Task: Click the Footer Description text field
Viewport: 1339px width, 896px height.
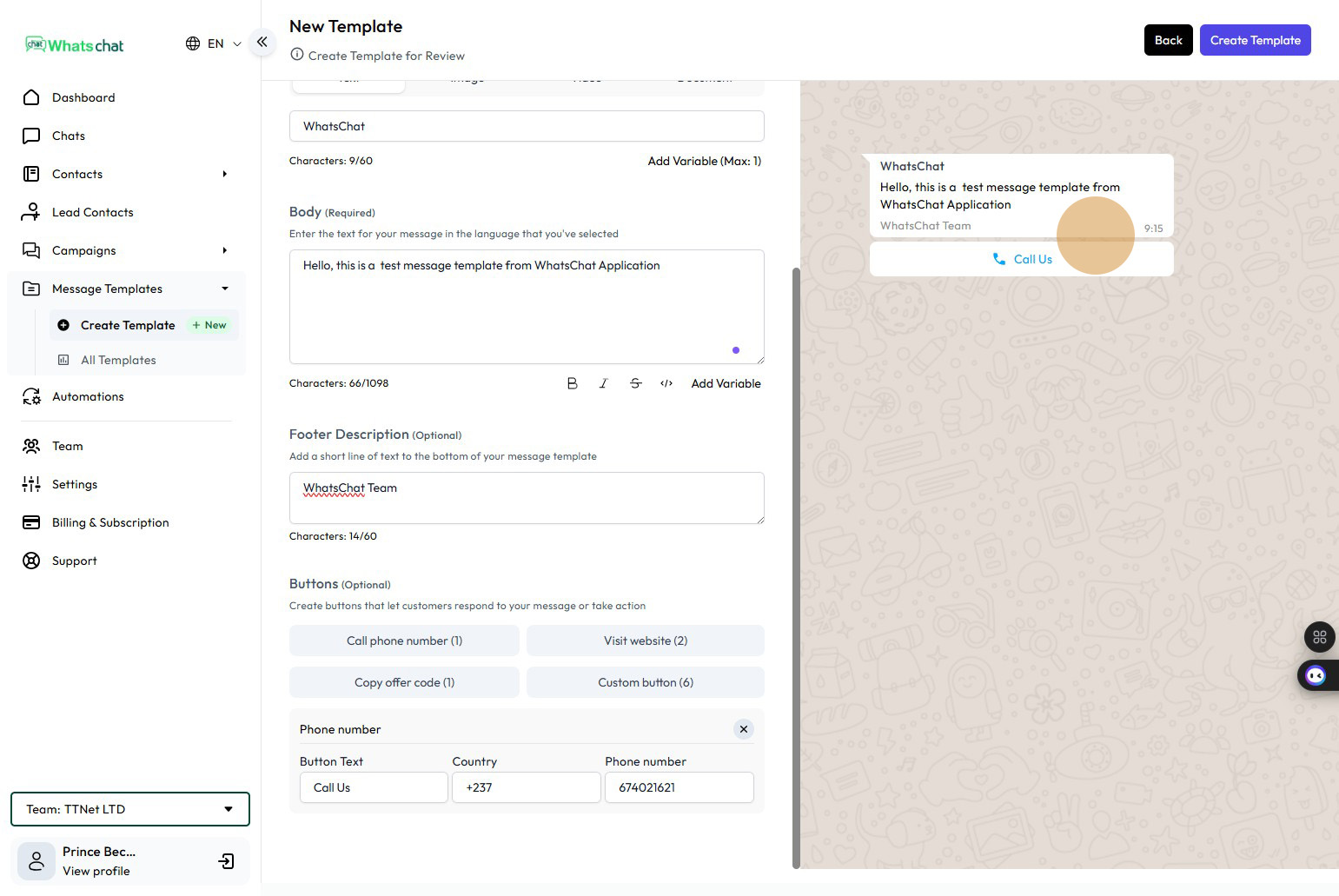Action: (x=526, y=497)
